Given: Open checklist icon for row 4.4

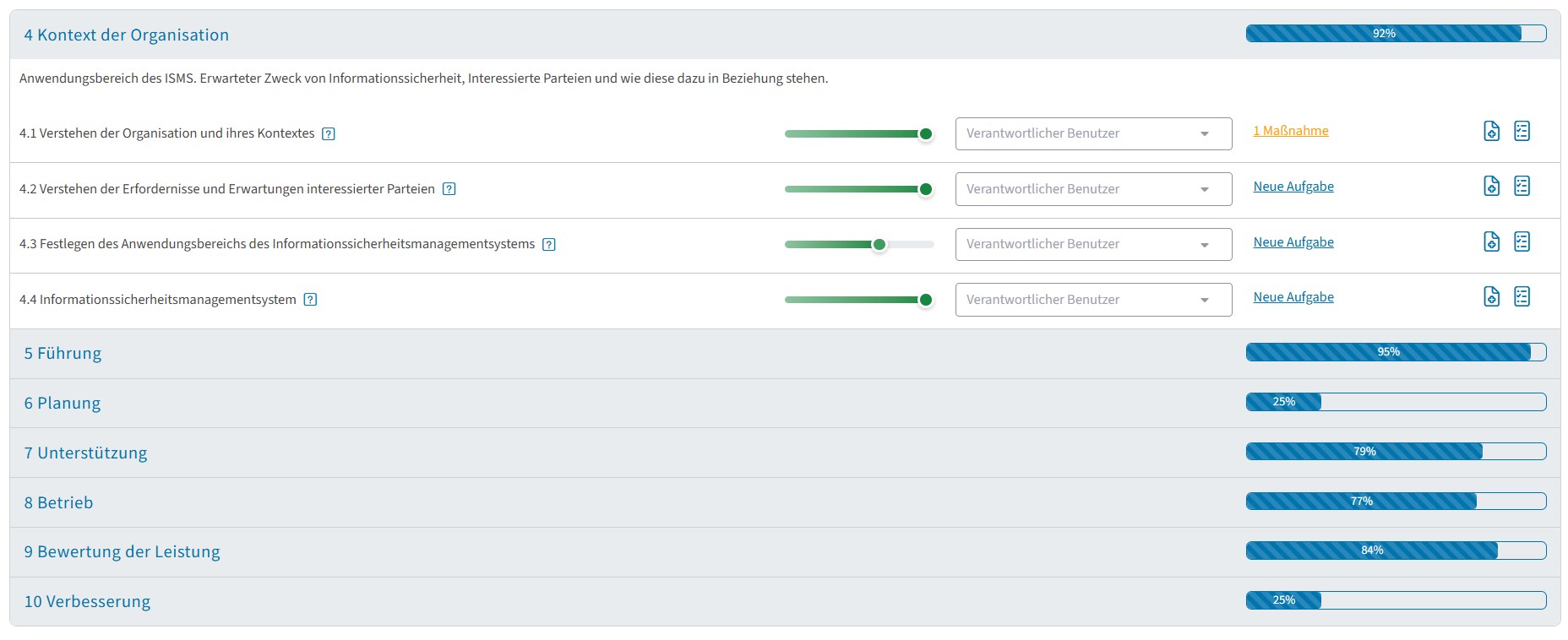Looking at the screenshot, I should pyautogui.click(x=1522, y=296).
